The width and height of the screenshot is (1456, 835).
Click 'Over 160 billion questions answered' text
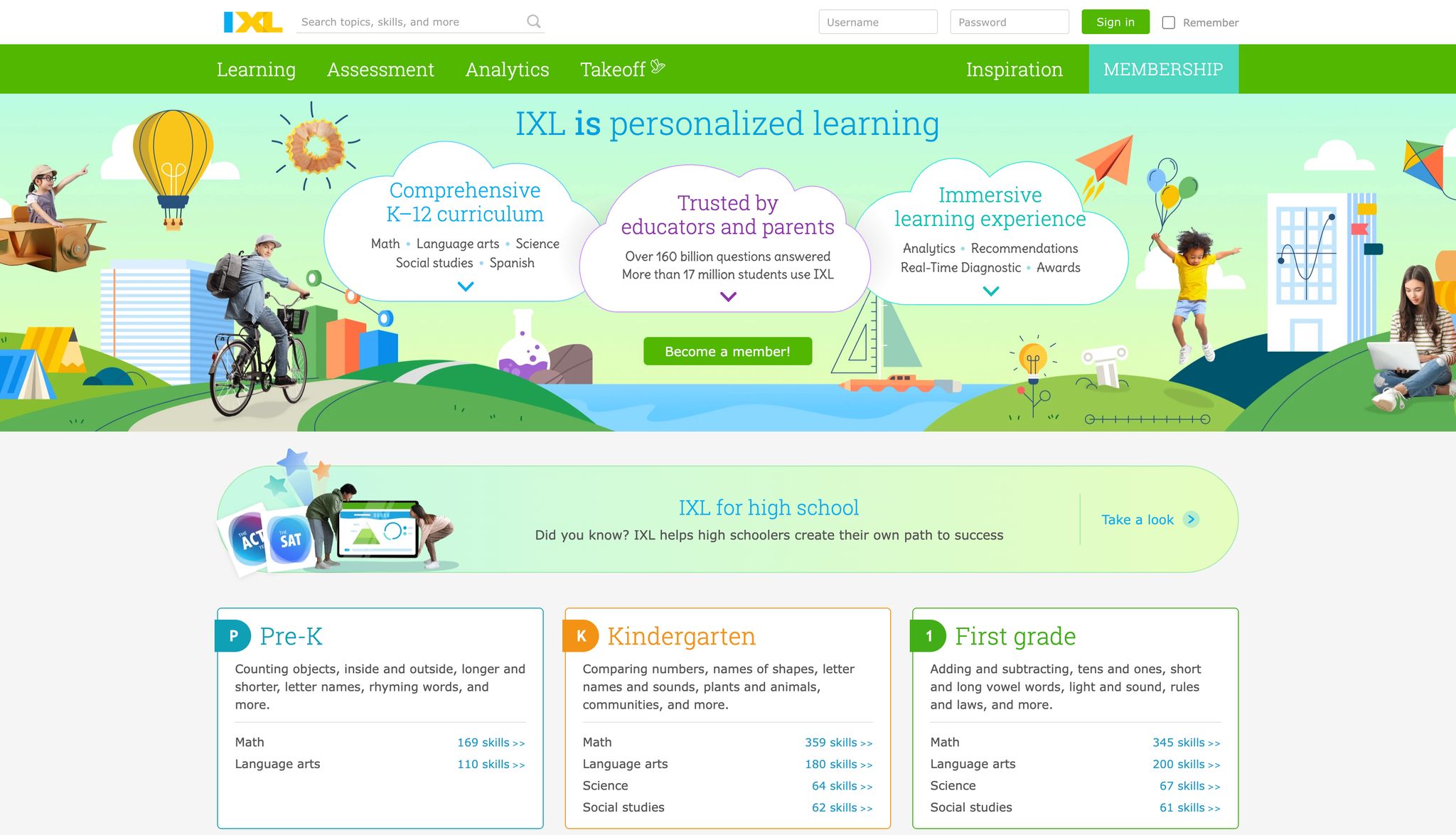click(x=728, y=257)
